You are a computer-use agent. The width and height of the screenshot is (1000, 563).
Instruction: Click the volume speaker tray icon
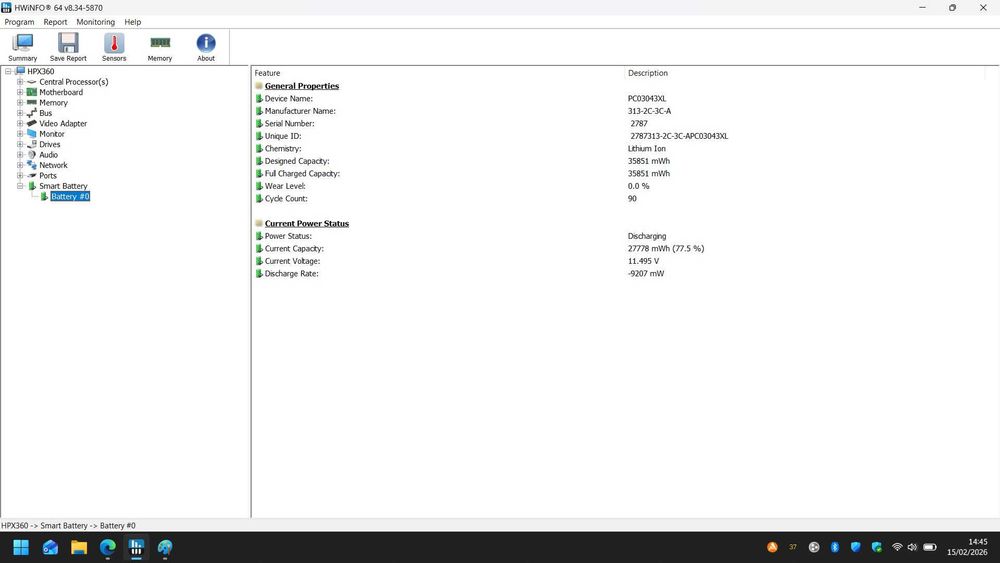912,547
